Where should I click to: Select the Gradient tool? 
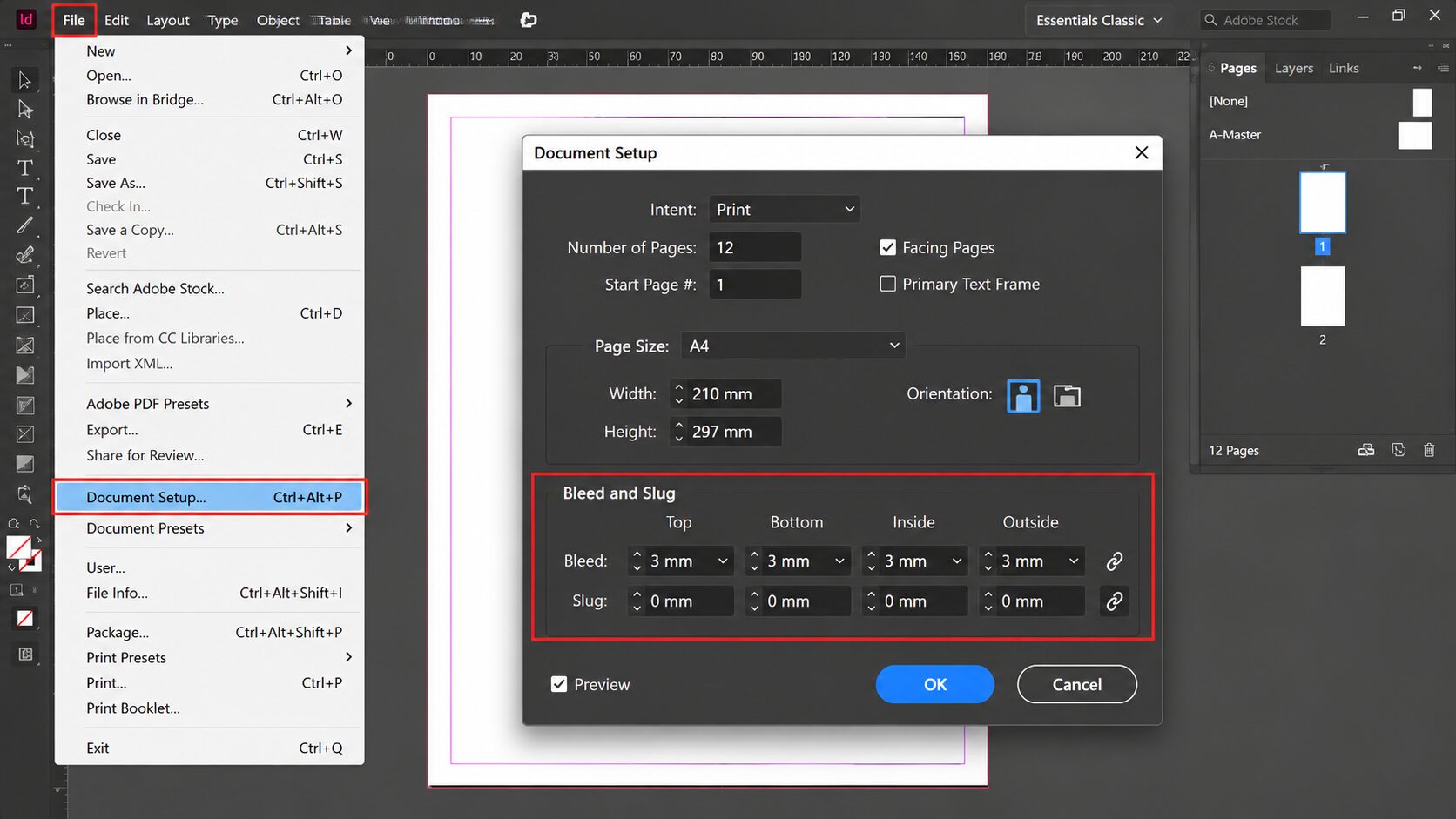click(24, 464)
